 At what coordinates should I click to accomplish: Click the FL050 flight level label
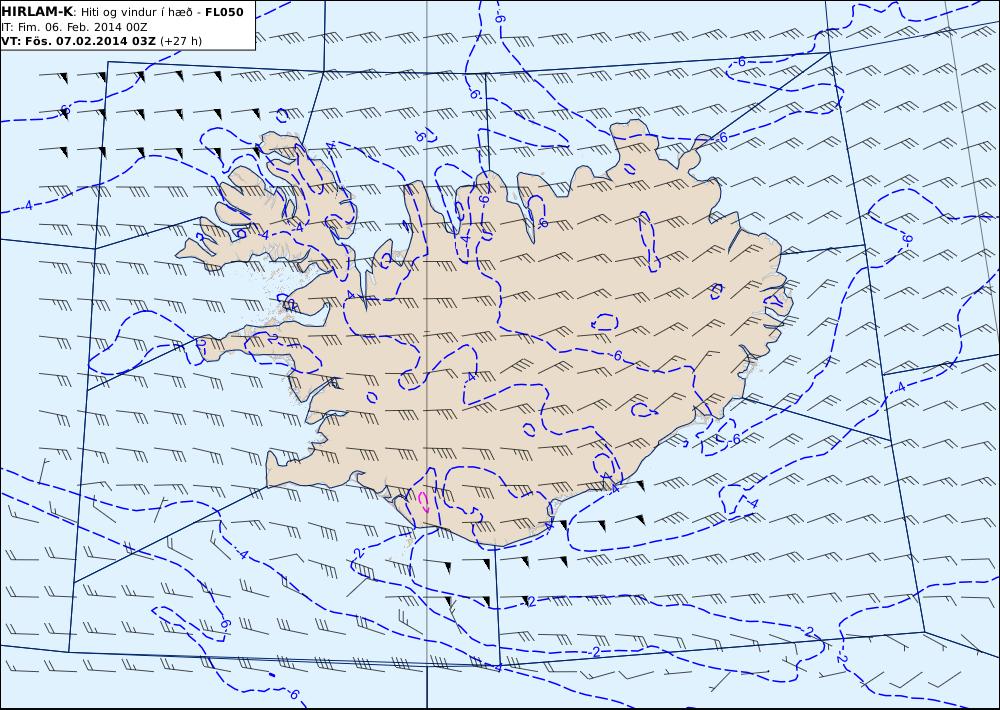click(x=224, y=12)
